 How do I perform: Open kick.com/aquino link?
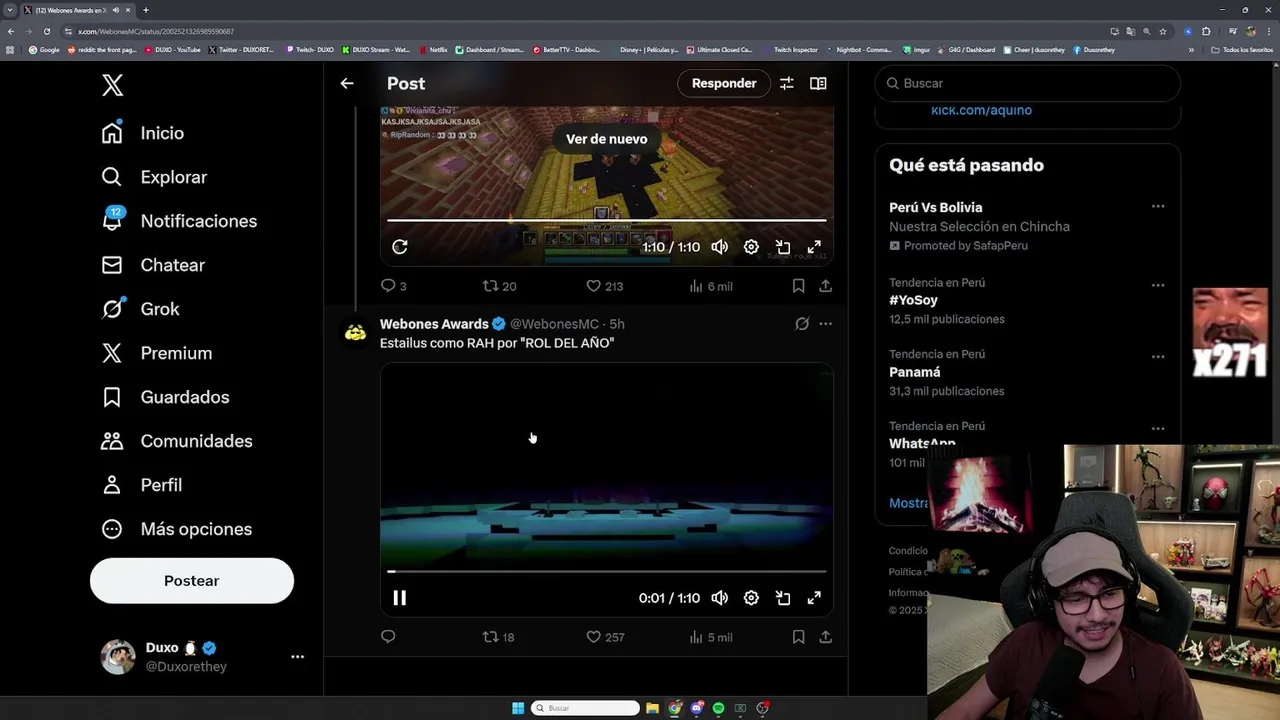tap(981, 110)
